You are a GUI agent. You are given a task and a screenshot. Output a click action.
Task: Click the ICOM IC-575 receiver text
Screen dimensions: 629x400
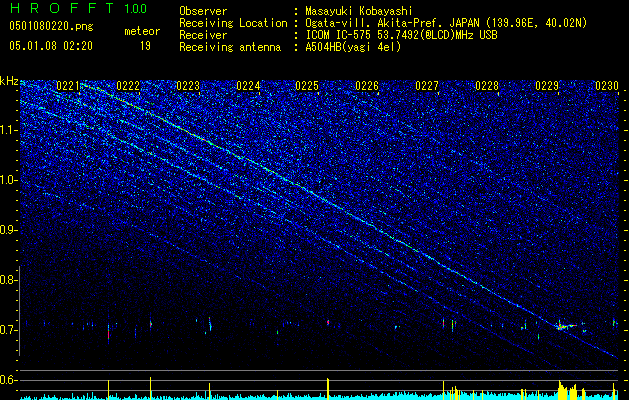pyautogui.click(x=401, y=35)
